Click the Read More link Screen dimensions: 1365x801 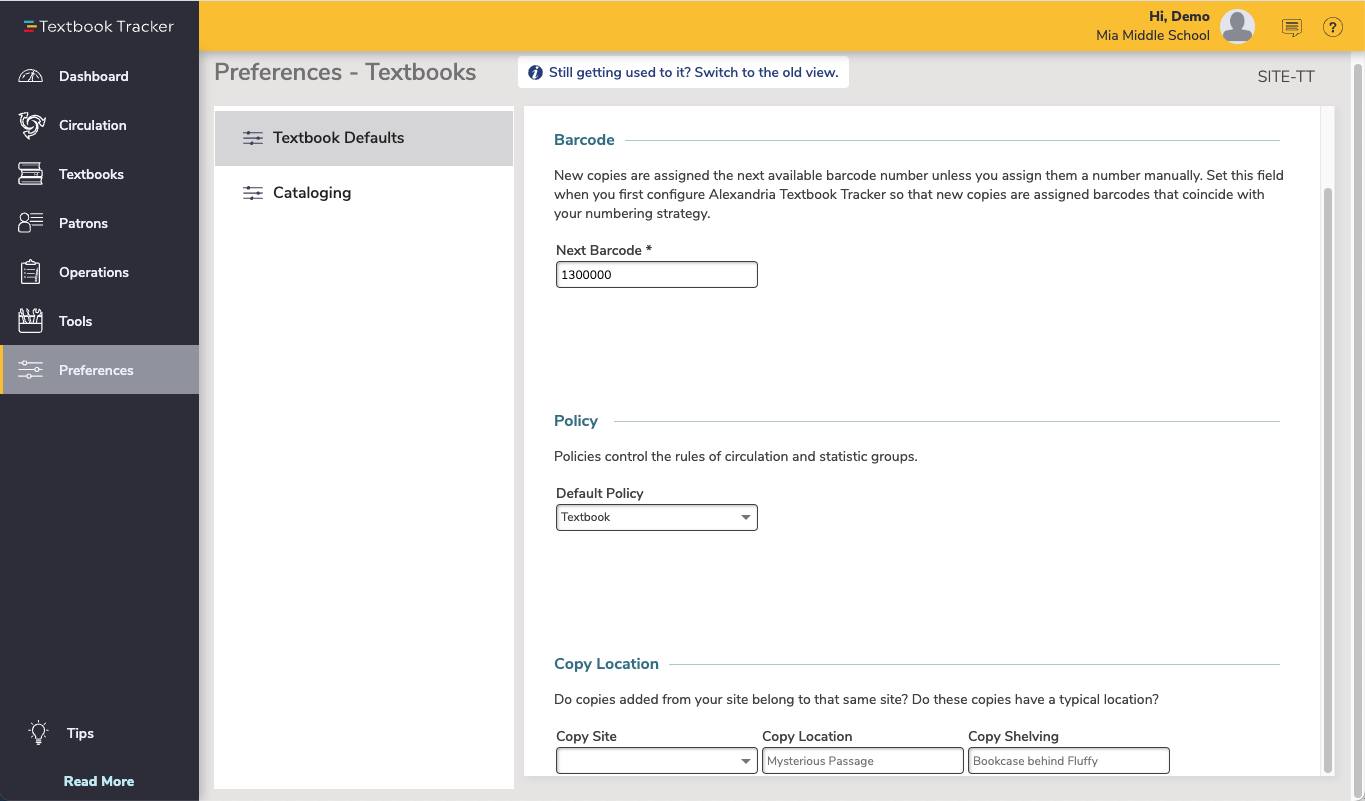pos(98,781)
